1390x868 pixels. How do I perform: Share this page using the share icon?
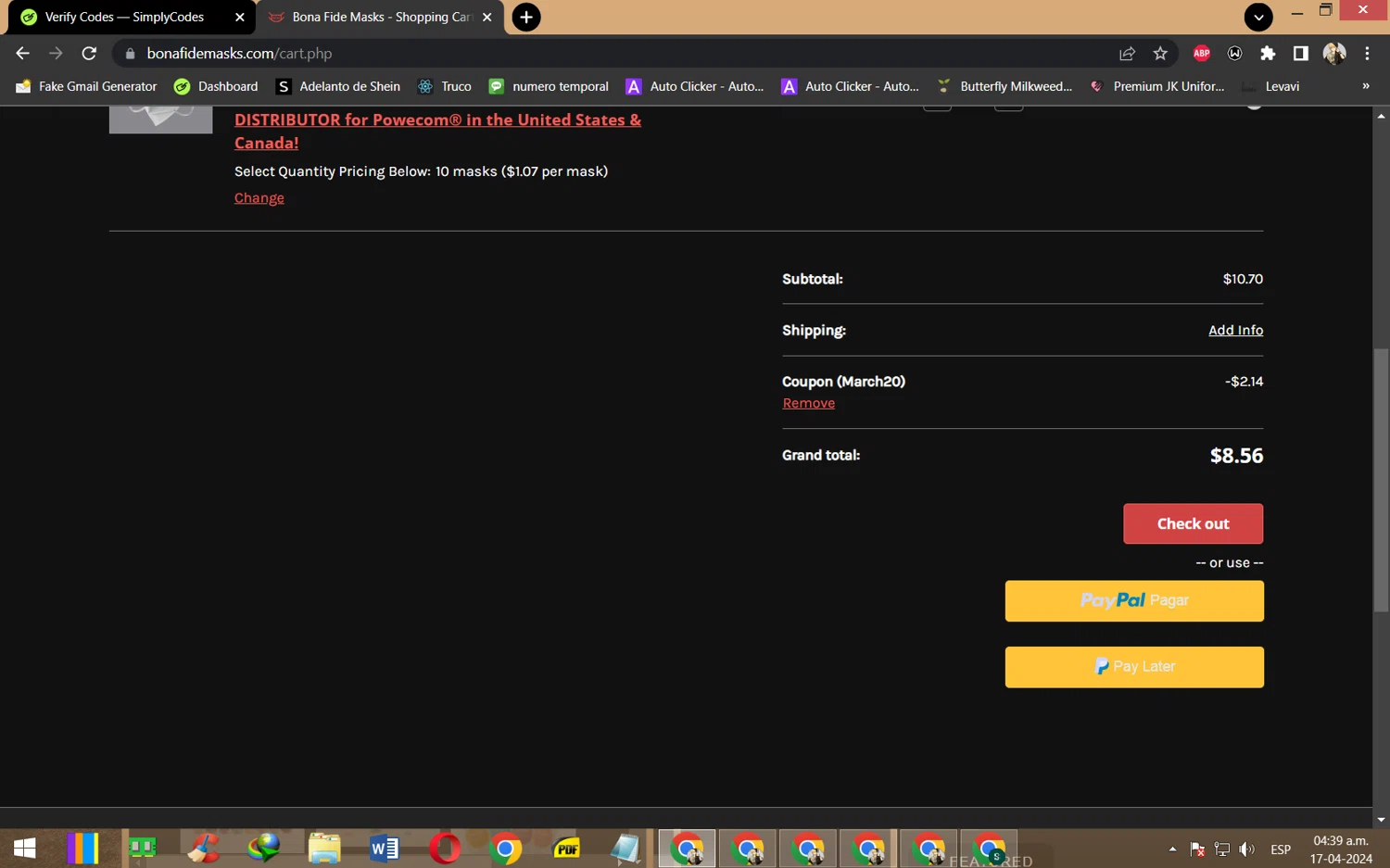(1127, 54)
